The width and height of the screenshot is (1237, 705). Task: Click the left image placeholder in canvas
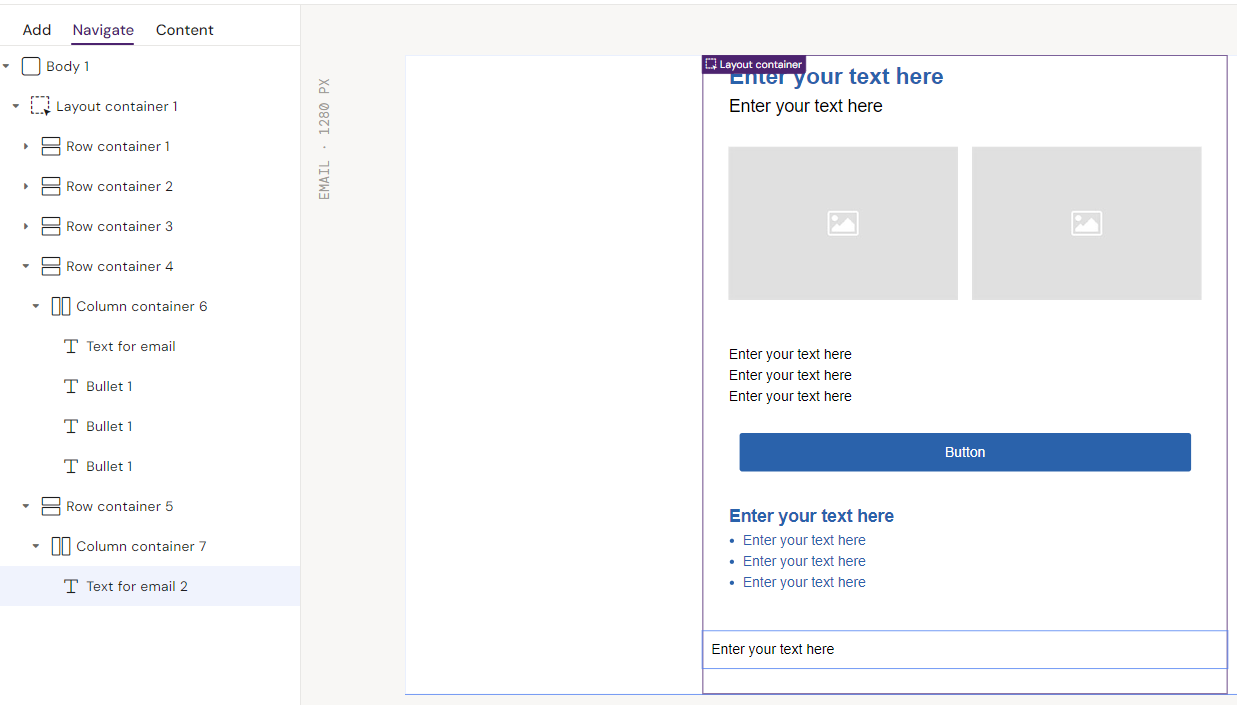click(842, 223)
